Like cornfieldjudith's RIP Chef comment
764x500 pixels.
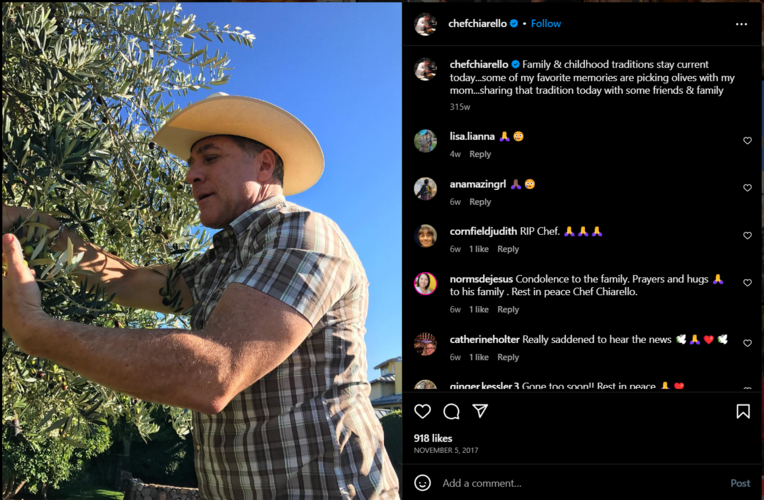pyautogui.click(x=747, y=236)
